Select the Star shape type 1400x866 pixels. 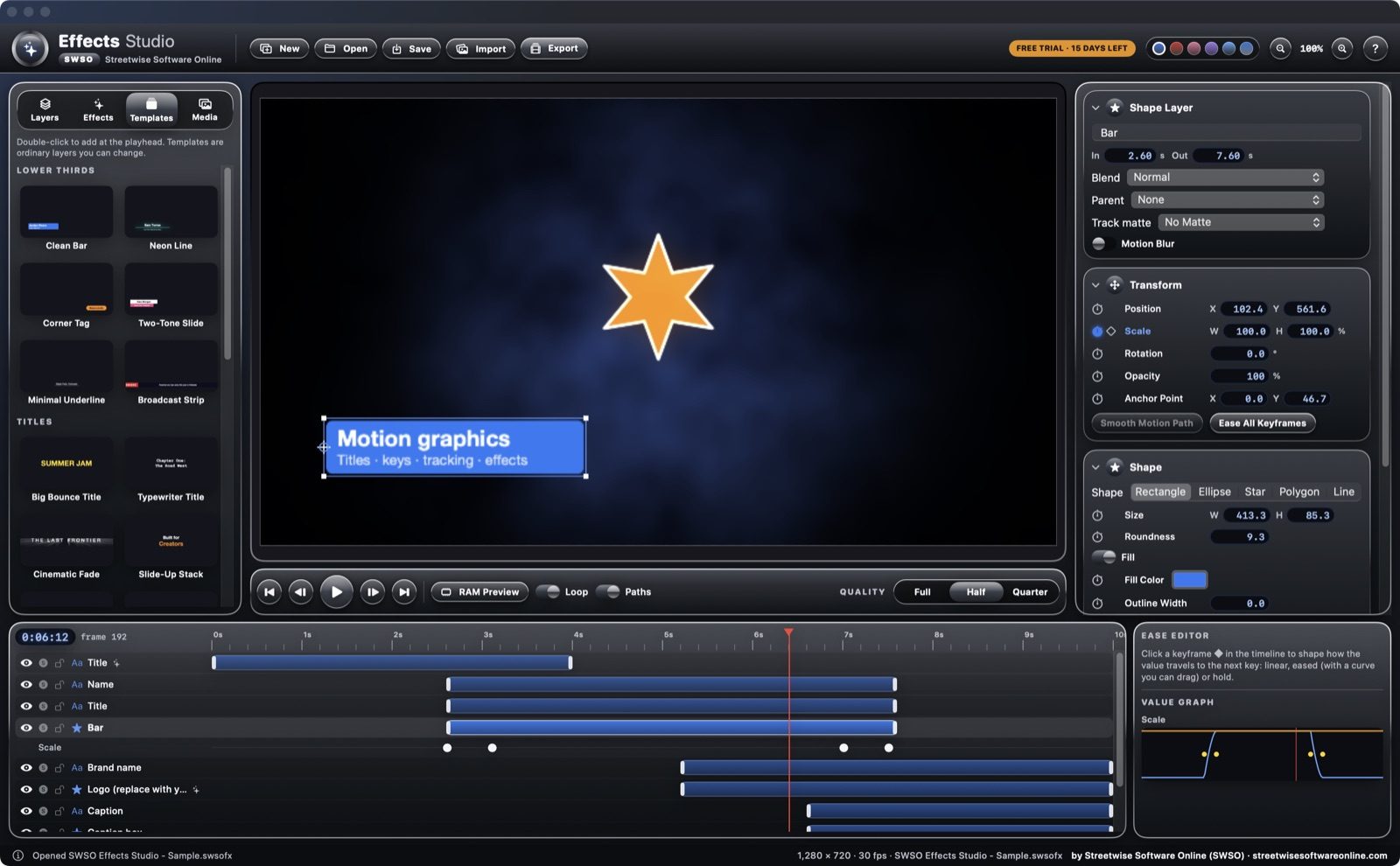pyautogui.click(x=1255, y=492)
